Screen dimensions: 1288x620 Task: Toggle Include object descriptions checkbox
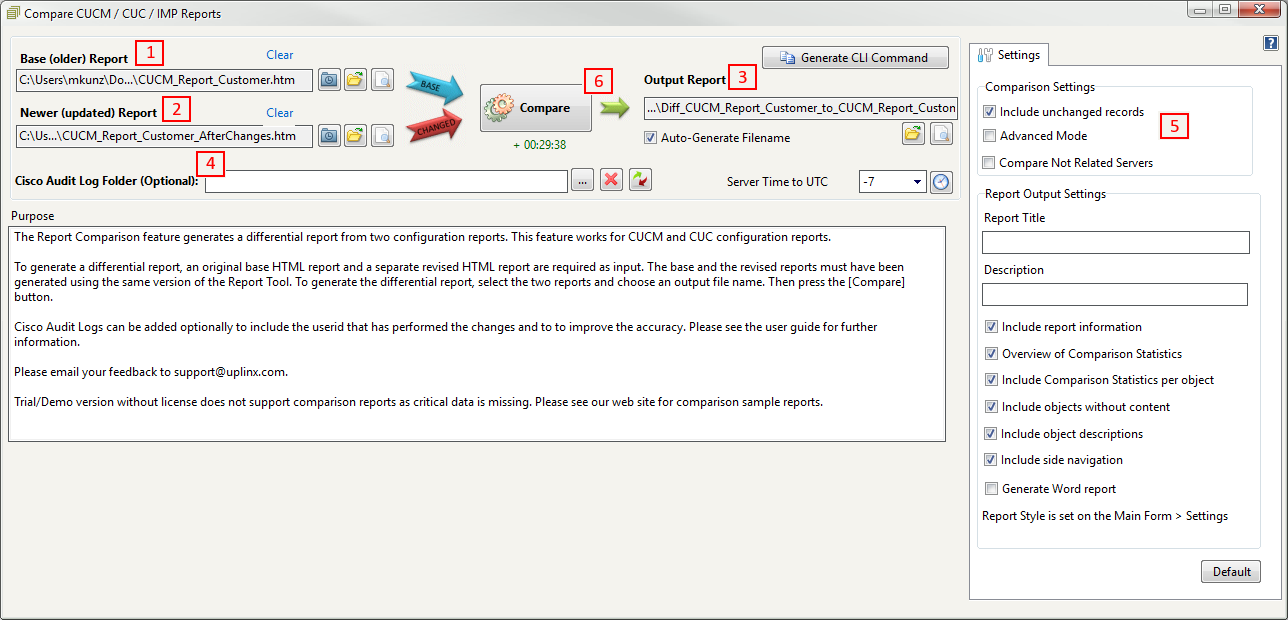point(992,434)
